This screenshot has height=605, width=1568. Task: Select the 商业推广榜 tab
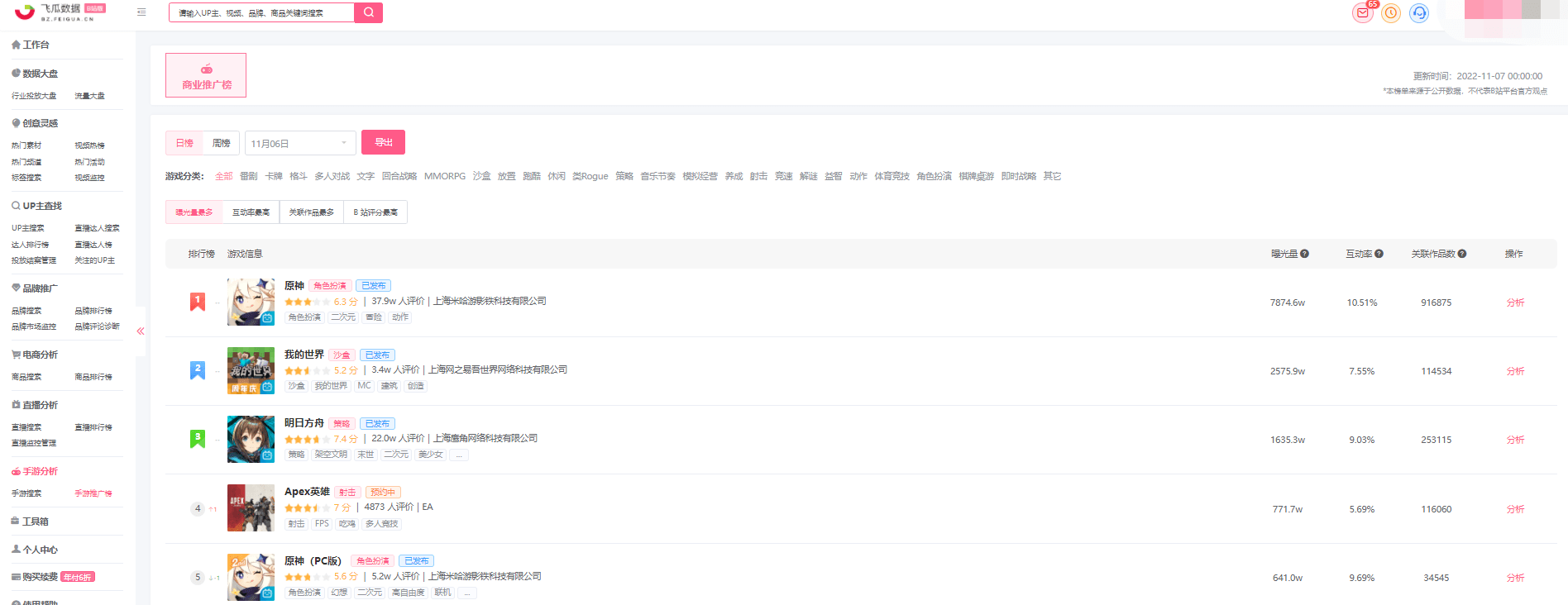click(206, 75)
